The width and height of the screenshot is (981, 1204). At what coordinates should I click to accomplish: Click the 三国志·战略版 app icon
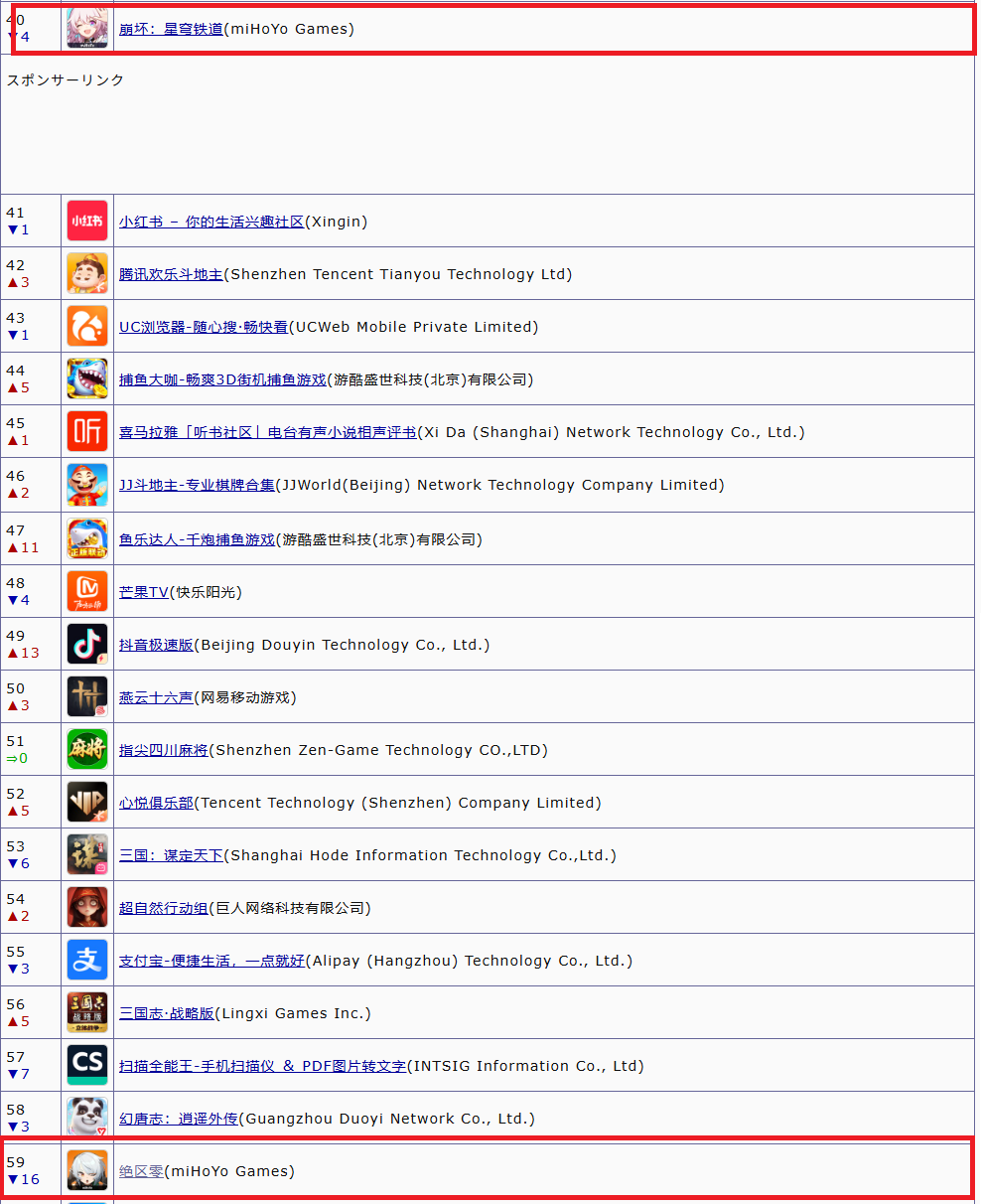pos(87,1012)
